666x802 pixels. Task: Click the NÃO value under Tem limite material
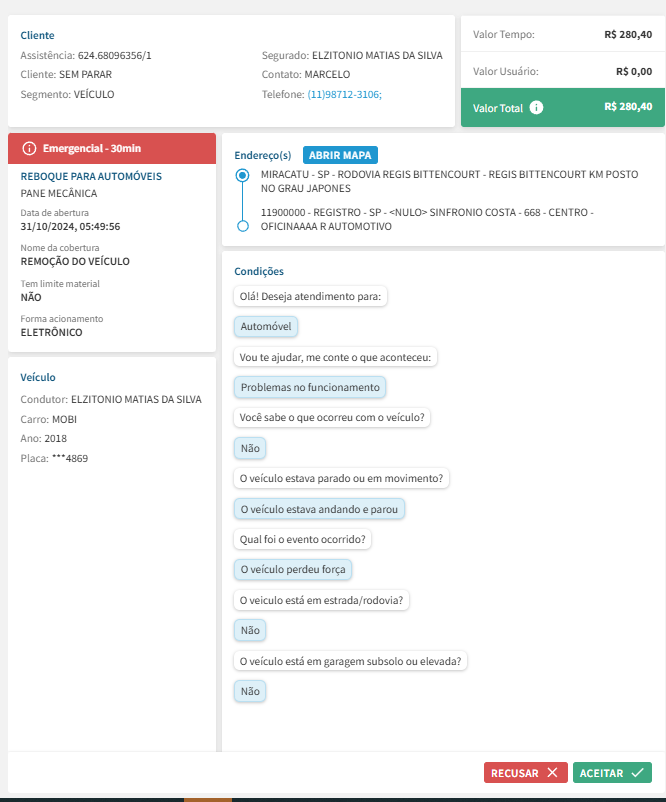tap(31, 298)
